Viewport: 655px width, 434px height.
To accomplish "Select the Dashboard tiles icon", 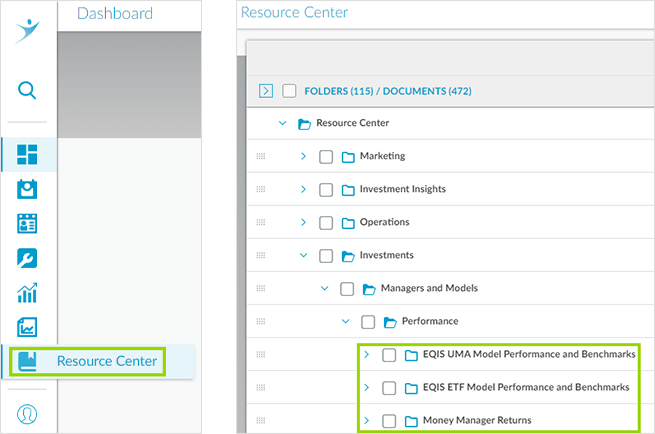I will [x=27, y=154].
